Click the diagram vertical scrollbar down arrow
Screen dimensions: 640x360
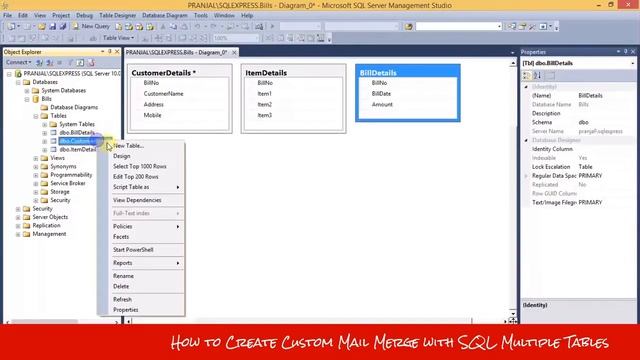(x=513, y=313)
